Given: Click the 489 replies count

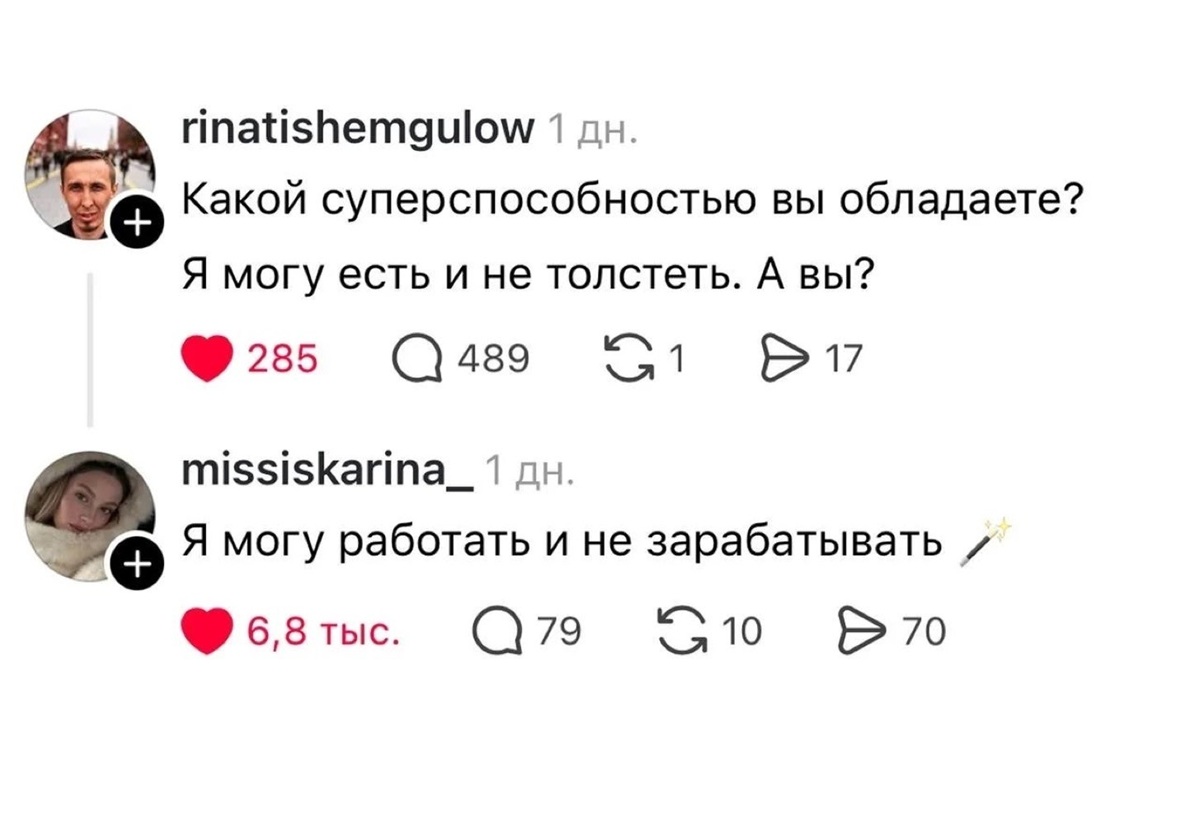Looking at the screenshot, I should 493,359.
